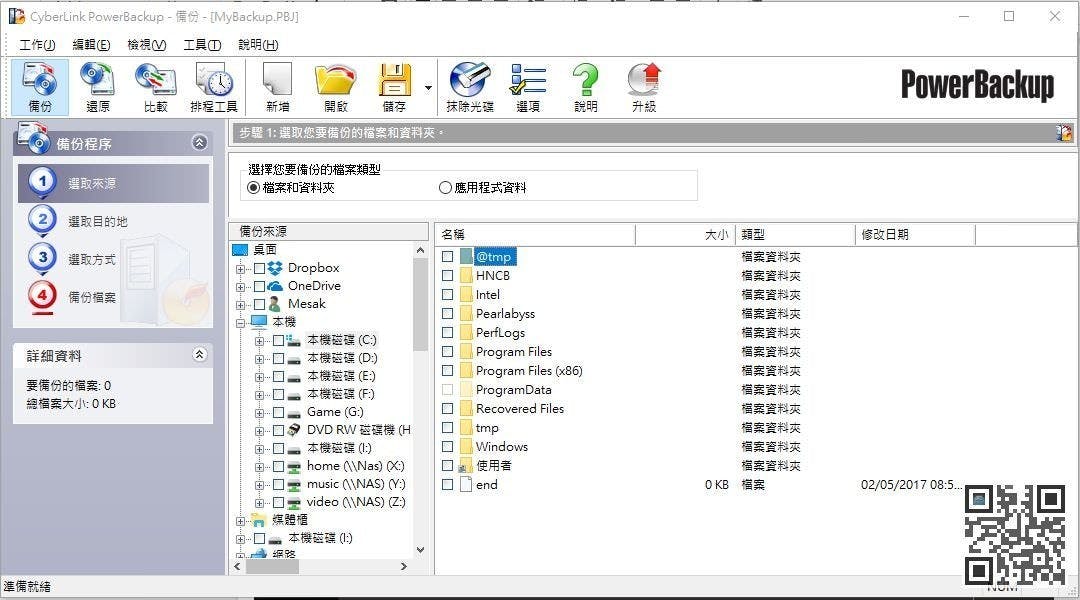Select the ProgramData folder row
The height and width of the screenshot is (600, 1080).
tap(513, 389)
